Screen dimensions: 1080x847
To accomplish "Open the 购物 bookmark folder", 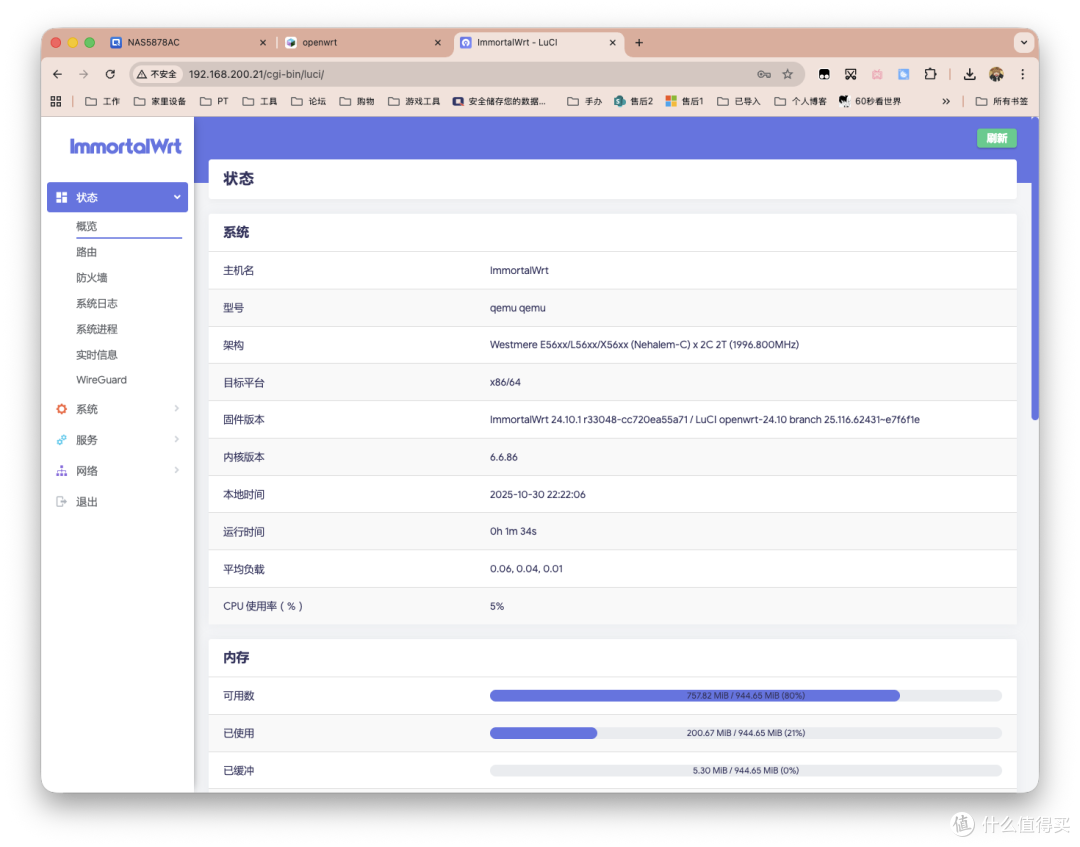I will click(x=357, y=101).
